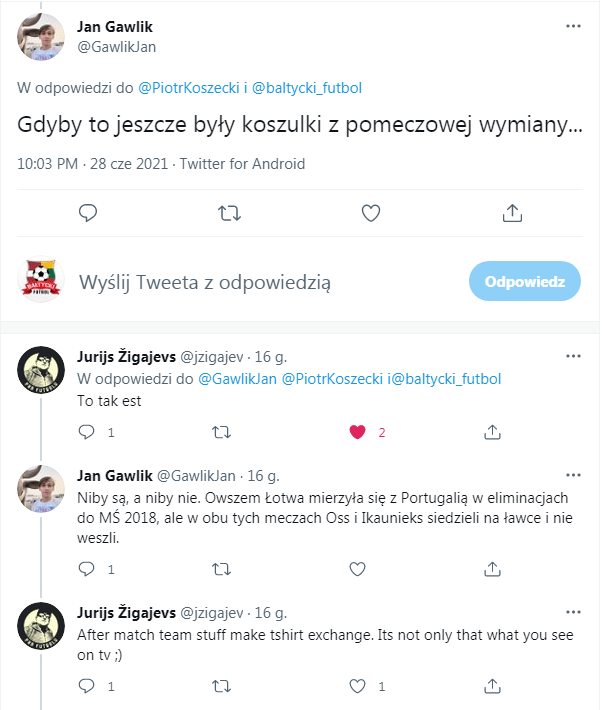
Task: Click the blue Odpowiedz button
Action: pyautogui.click(x=525, y=282)
